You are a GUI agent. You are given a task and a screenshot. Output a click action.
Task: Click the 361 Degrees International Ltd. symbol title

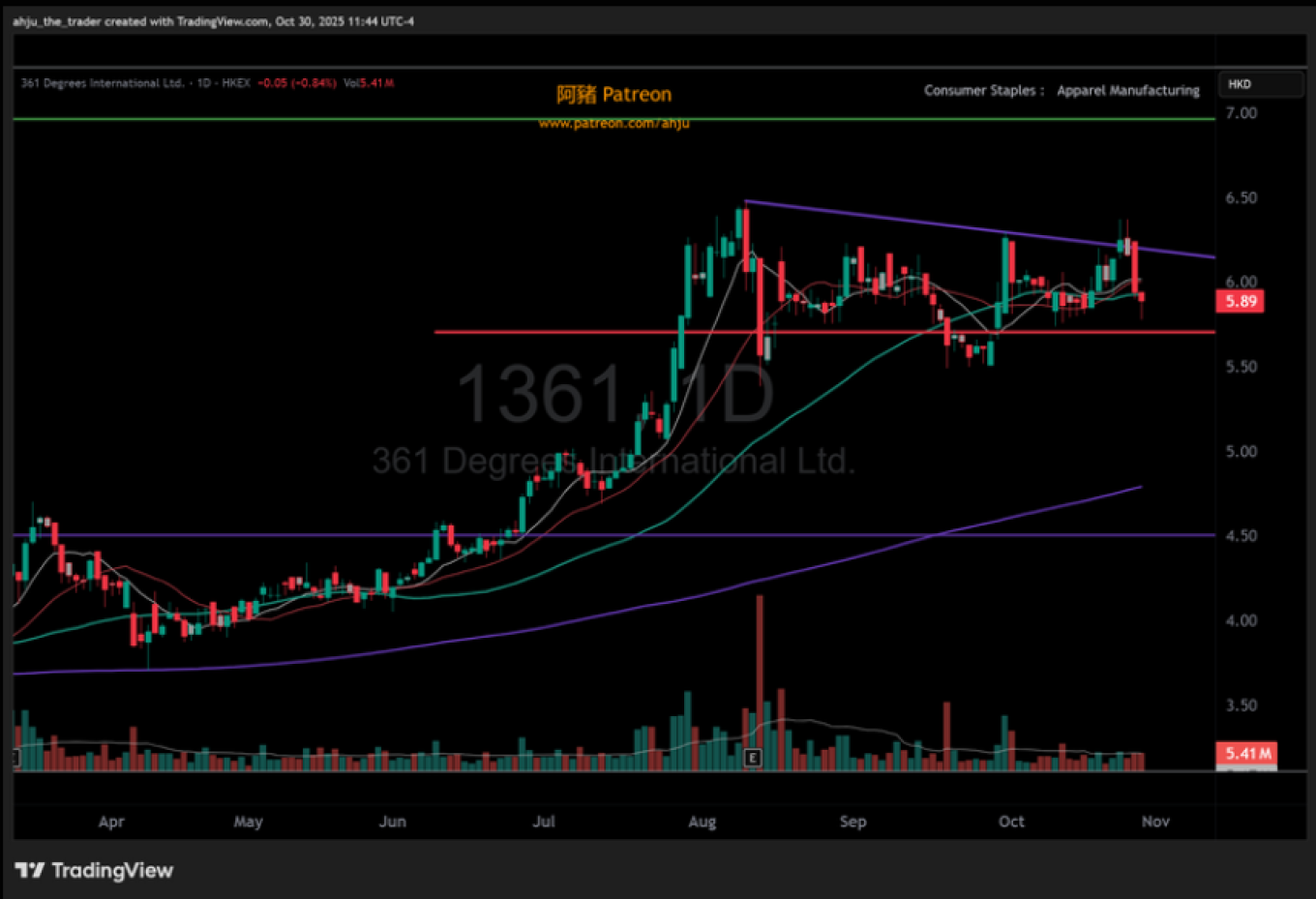tap(103, 83)
